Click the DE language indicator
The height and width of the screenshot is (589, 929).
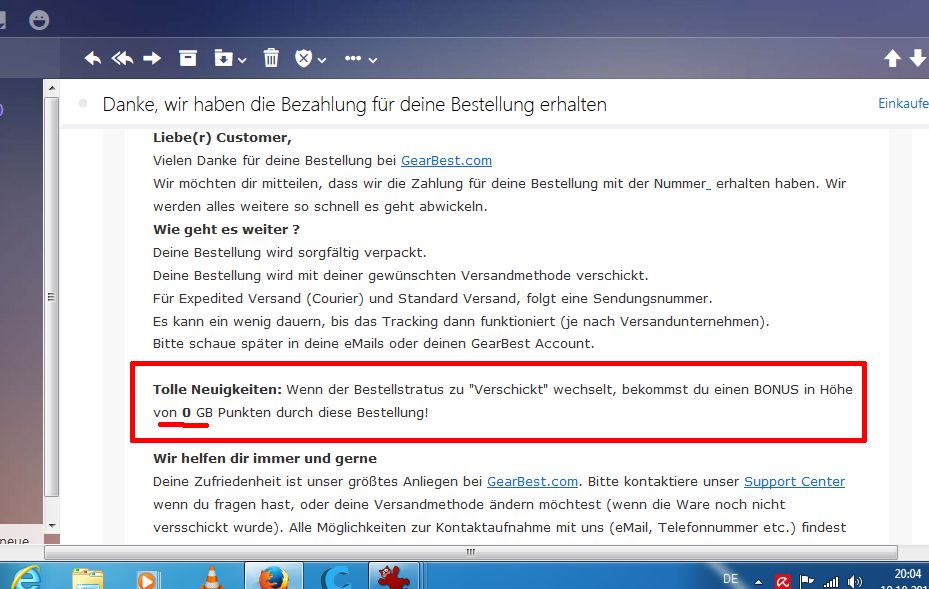[731, 579]
